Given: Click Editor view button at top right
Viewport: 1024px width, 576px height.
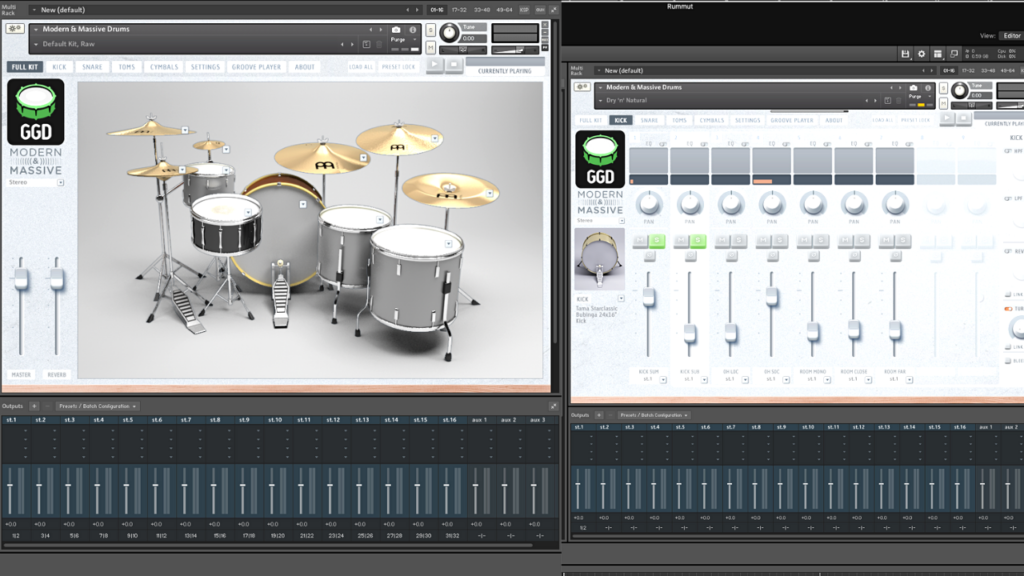Looking at the screenshot, I should 1013,36.
